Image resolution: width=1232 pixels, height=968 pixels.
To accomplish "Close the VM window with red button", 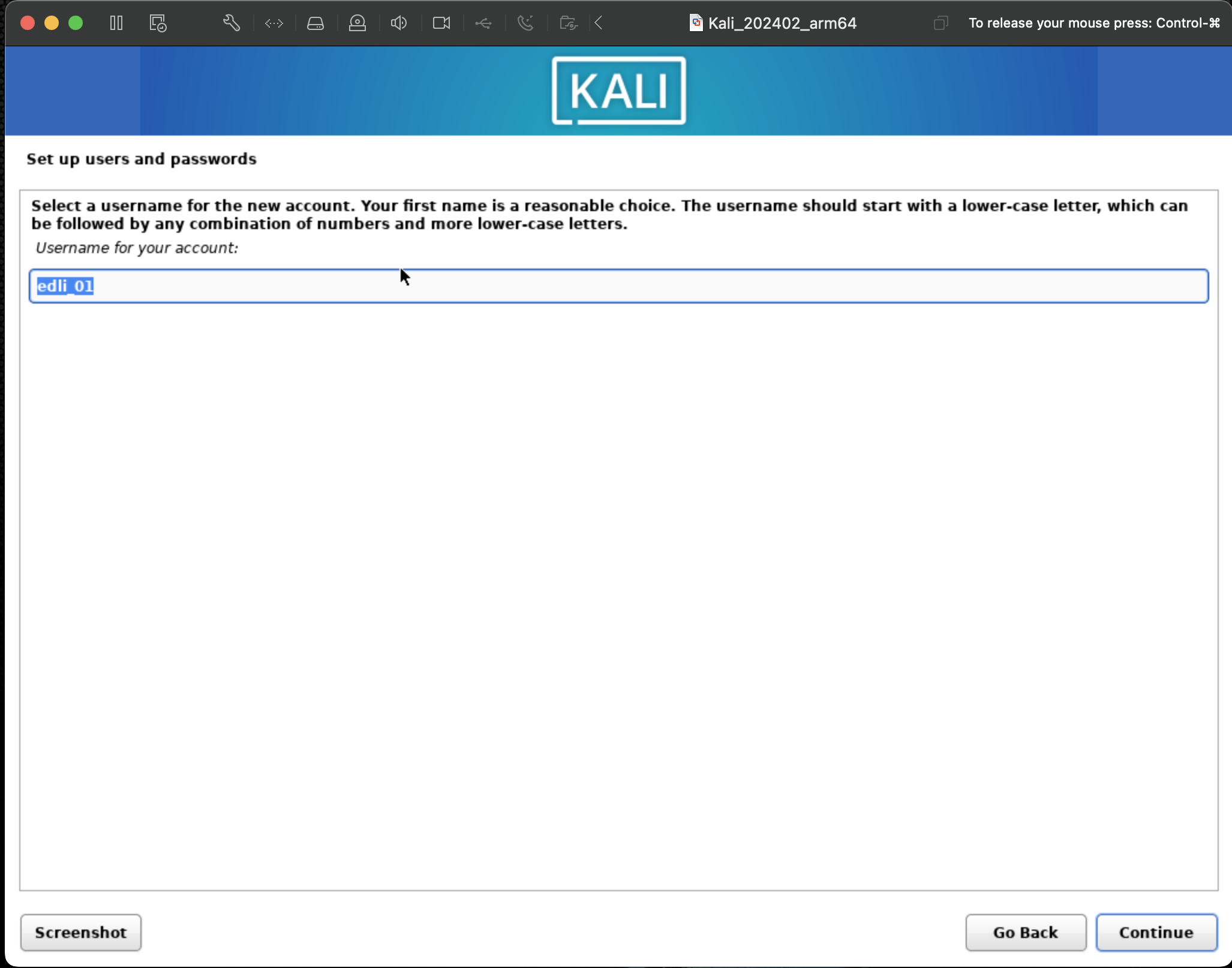I will point(28,23).
